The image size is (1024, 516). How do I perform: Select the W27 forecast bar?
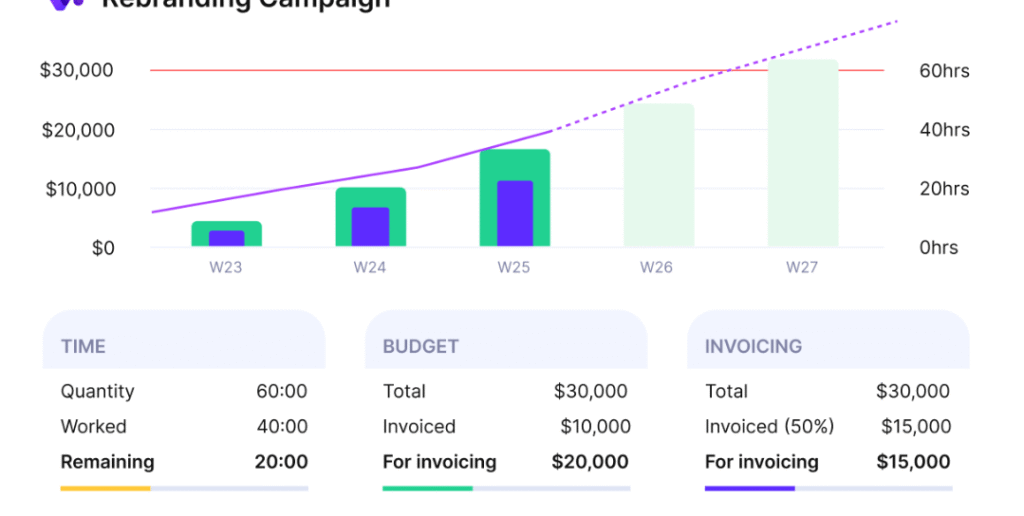[x=802, y=153]
